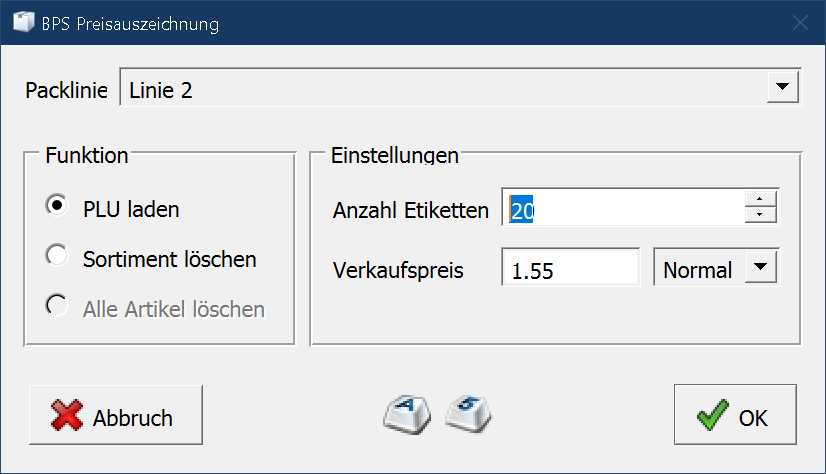Click the BPS Preisauszeichnung title bar text
The height and width of the screenshot is (474, 826).
[x=130, y=22]
